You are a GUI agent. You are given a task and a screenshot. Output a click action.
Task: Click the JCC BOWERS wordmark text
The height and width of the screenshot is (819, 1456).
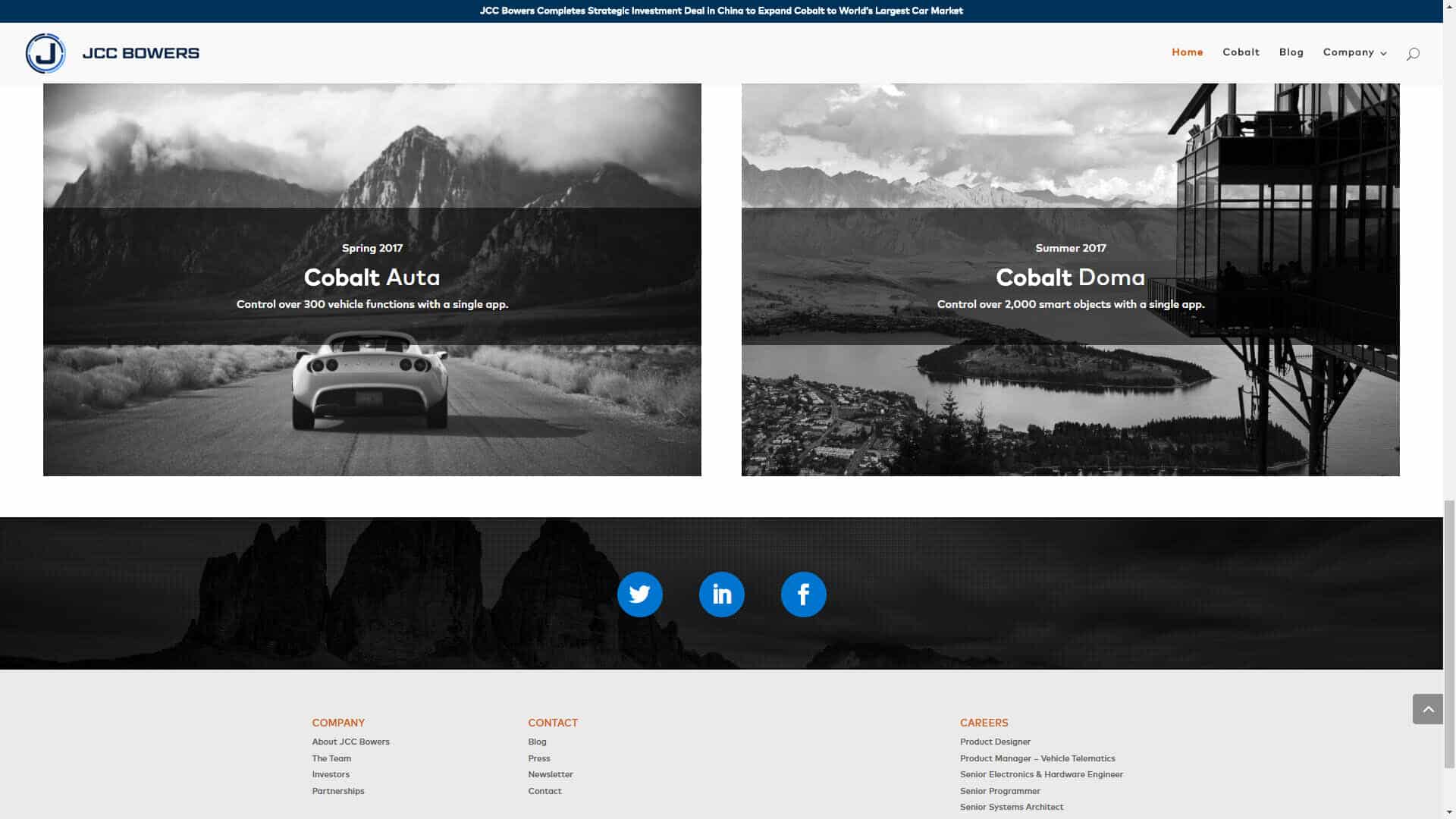141,53
